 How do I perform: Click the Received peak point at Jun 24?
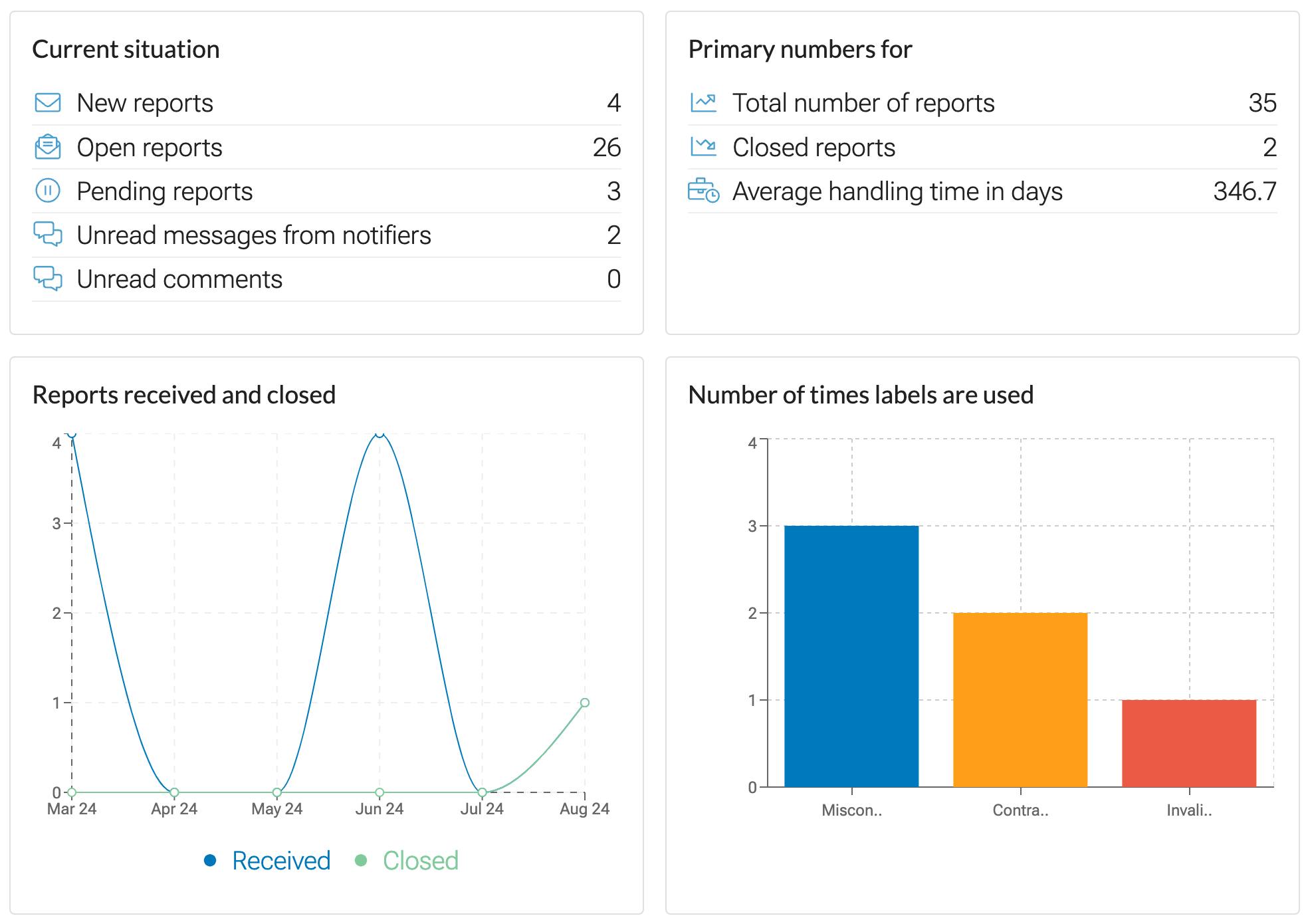coord(380,434)
